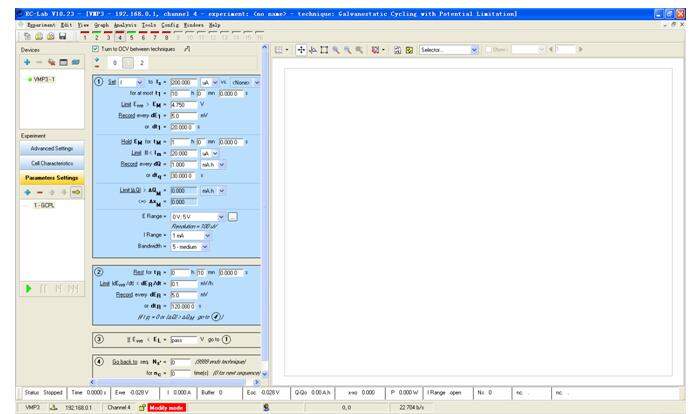The image size is (690, 414).
Task: Click the Go back to link in step 4
Action: point(125,362)
